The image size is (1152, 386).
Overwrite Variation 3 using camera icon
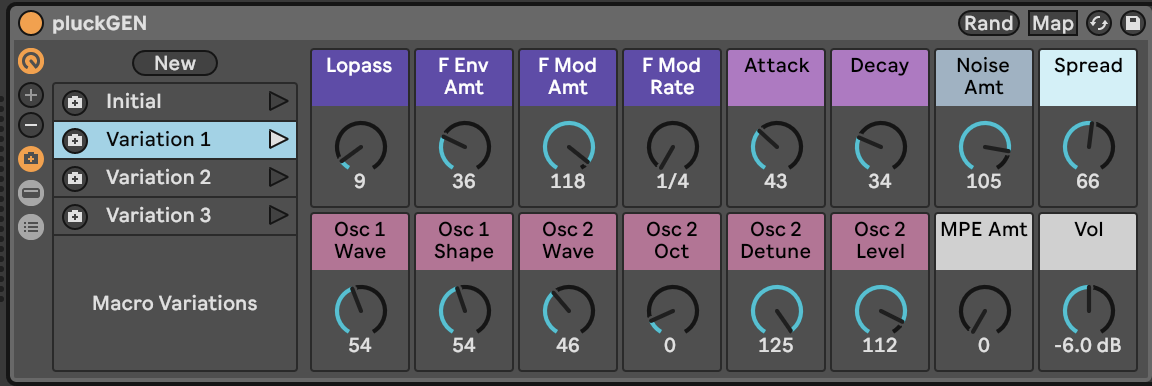(x=74, y=217)
